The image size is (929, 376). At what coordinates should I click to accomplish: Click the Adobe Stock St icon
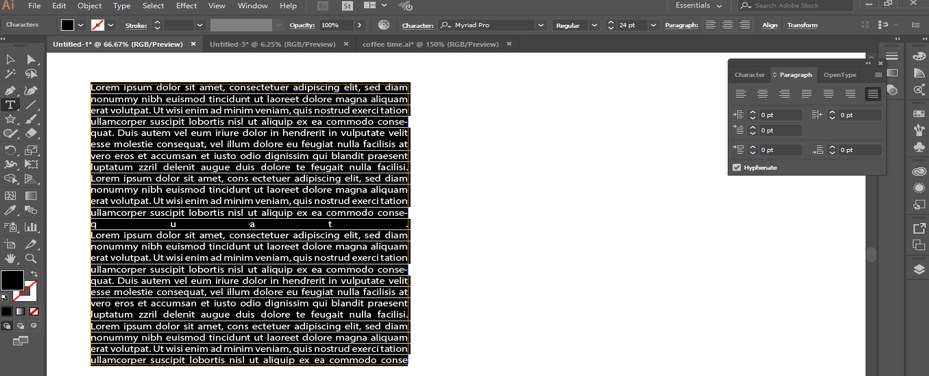click(348, 5)
